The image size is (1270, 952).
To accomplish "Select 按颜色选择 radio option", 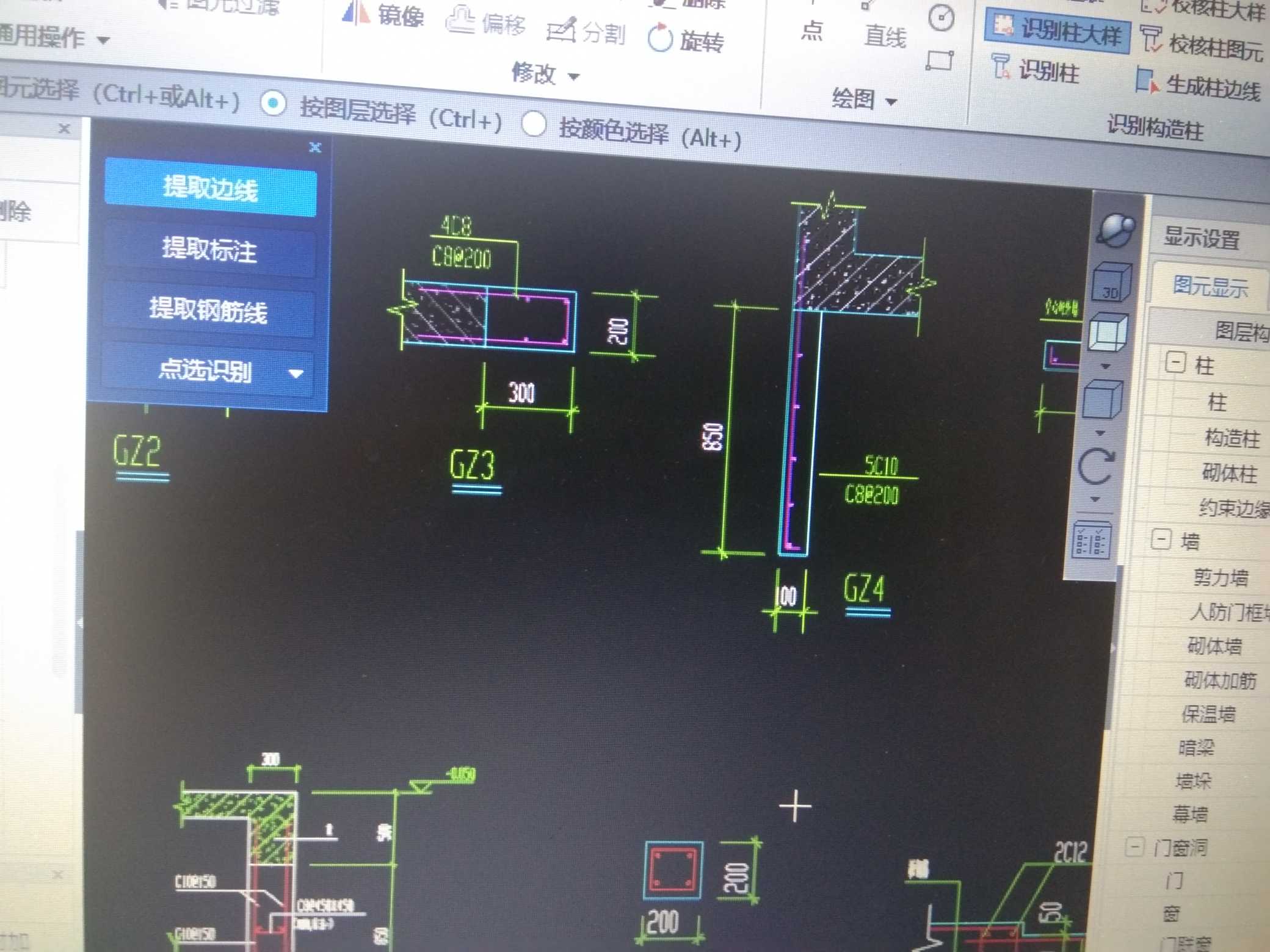I will tap(534, 124).
